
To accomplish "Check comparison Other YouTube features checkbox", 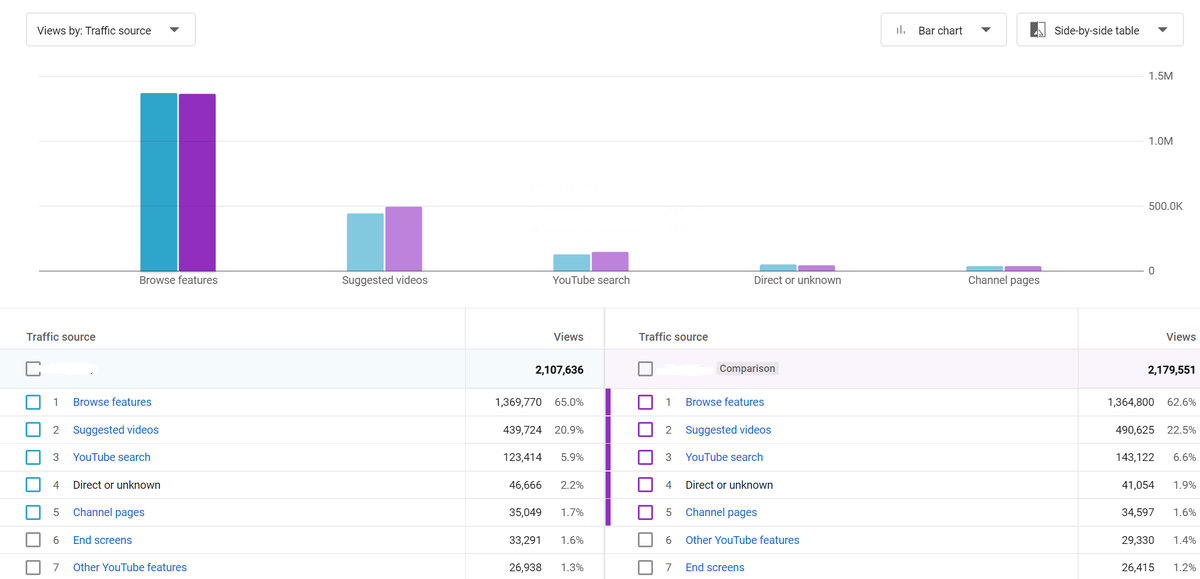I will 645,540.
